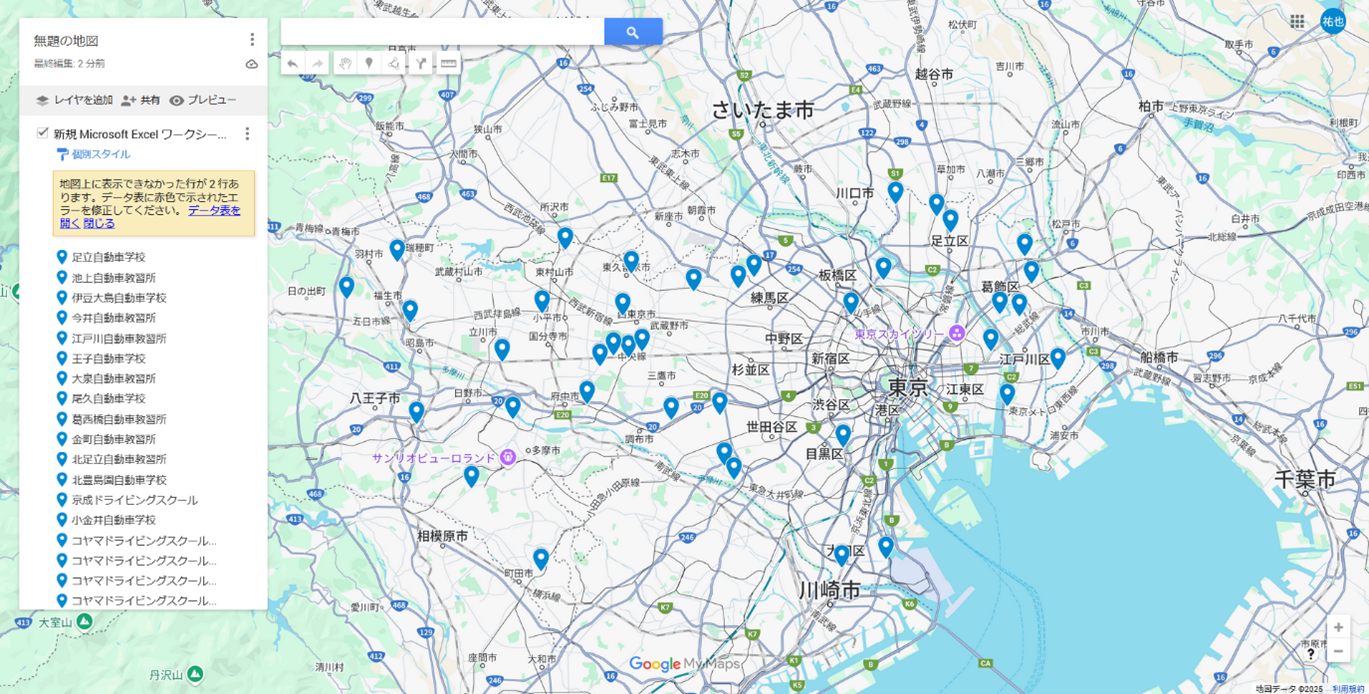Viewport: 1369px width, 694px height.
Task: Open the Excel layer three-dot options
Action: [x=247, y=134]
